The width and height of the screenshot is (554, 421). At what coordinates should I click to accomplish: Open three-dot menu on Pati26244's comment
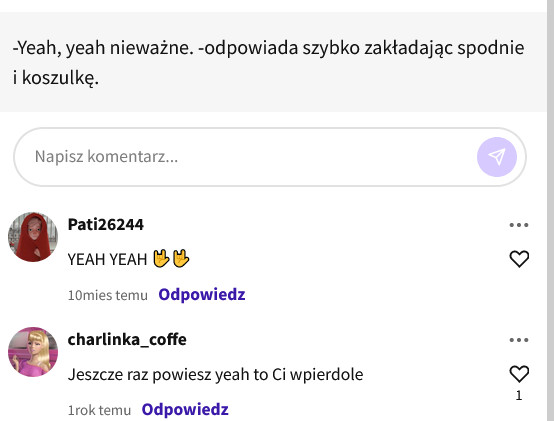519,225
